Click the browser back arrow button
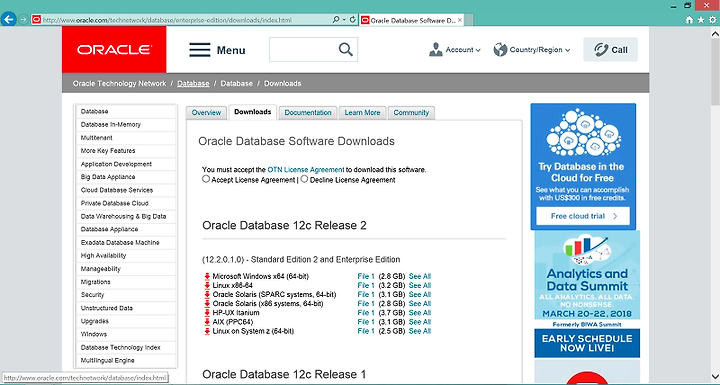The image size is (720, 385). (x=9, y=19)
